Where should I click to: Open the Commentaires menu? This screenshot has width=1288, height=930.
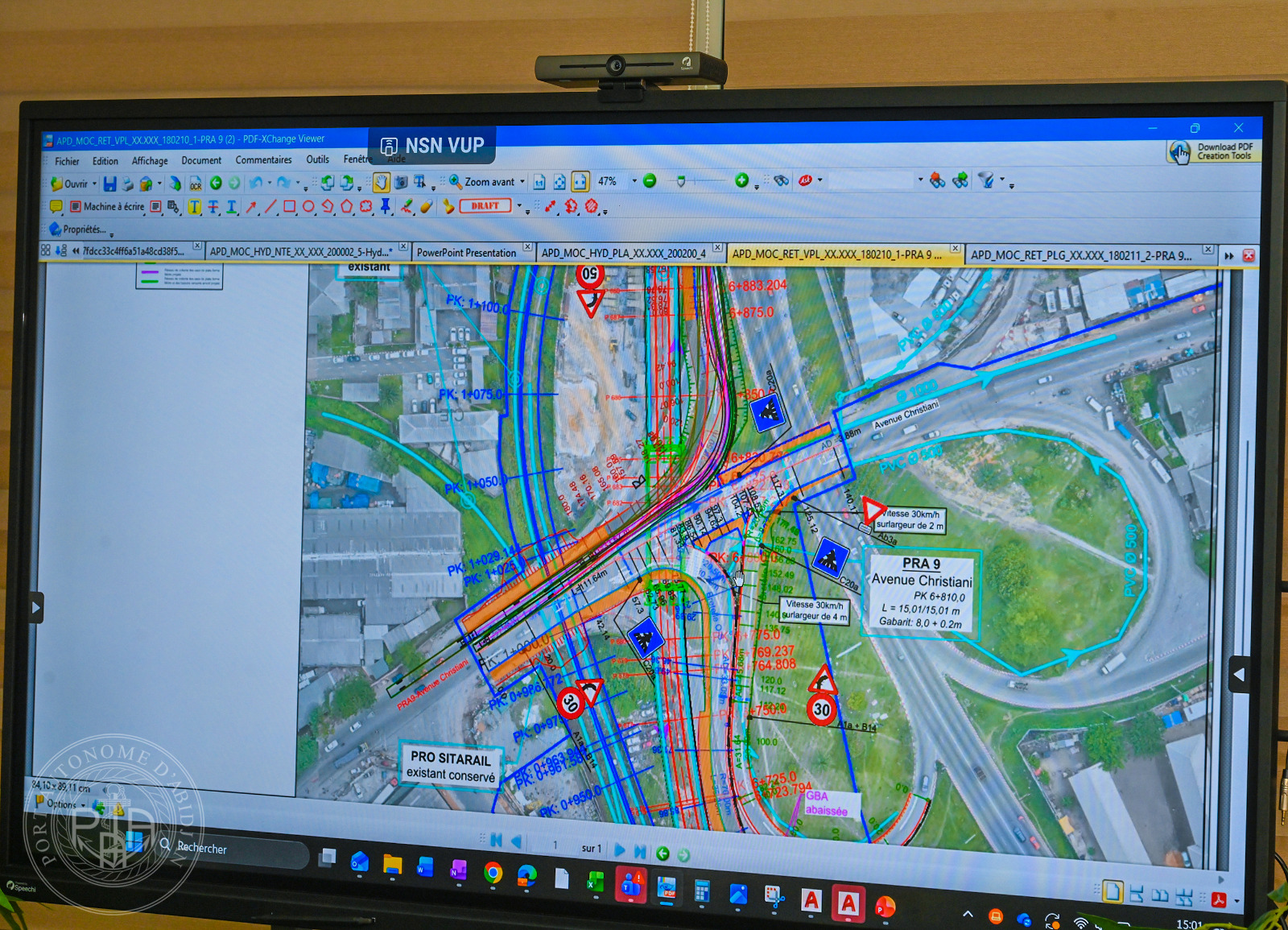coord(263,160)
